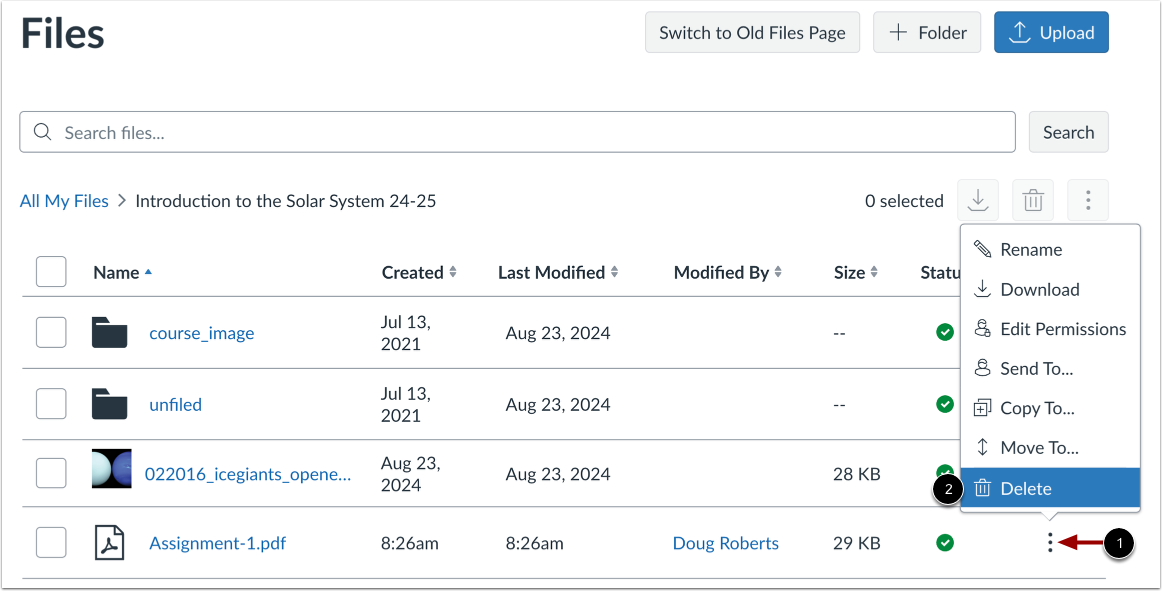Viewport: 1162px width, 591px height.
Task: Choose Delete from the context menu
Action: point(1026,488)
